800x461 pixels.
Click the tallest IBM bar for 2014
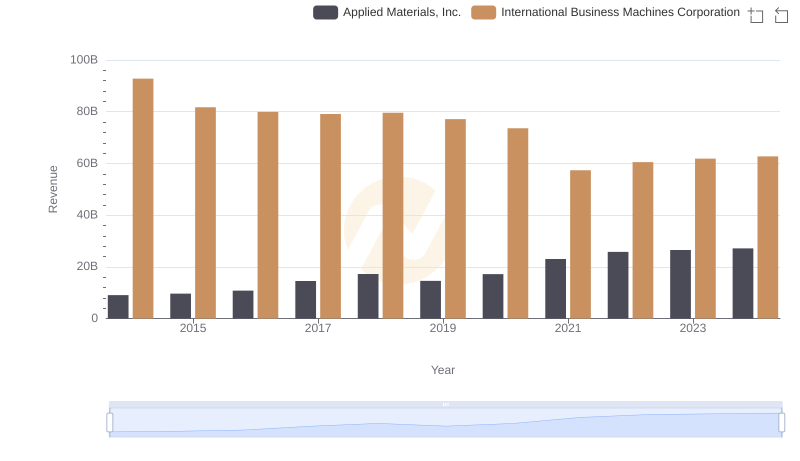pyautogui.click(x=143, y=198)
